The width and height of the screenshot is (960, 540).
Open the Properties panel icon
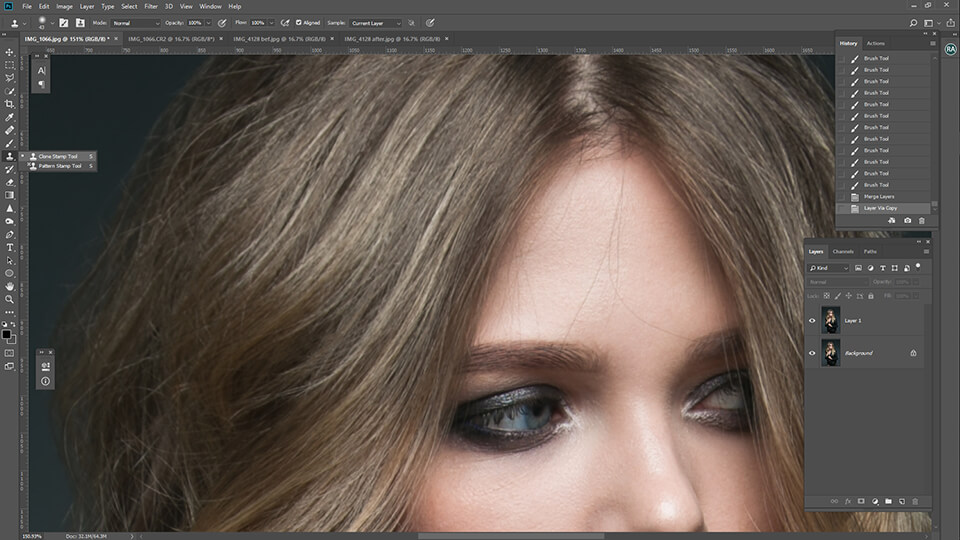45,366
